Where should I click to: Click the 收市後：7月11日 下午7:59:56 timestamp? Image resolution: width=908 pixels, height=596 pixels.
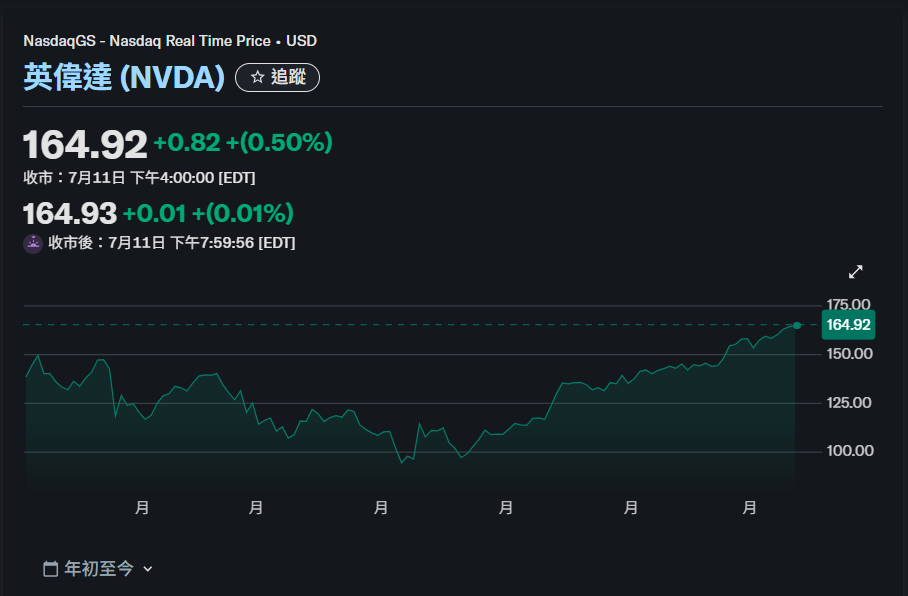point(172,243)
